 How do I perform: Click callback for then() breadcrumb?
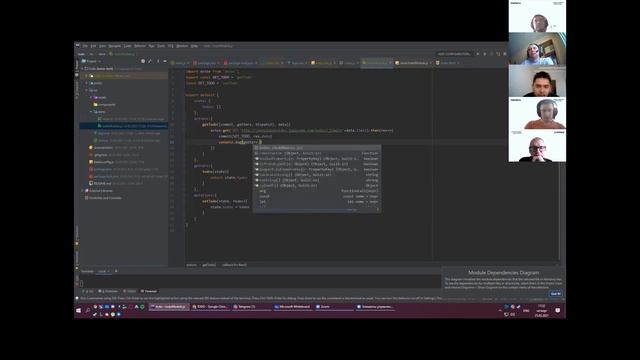click(x=234, y=265)
